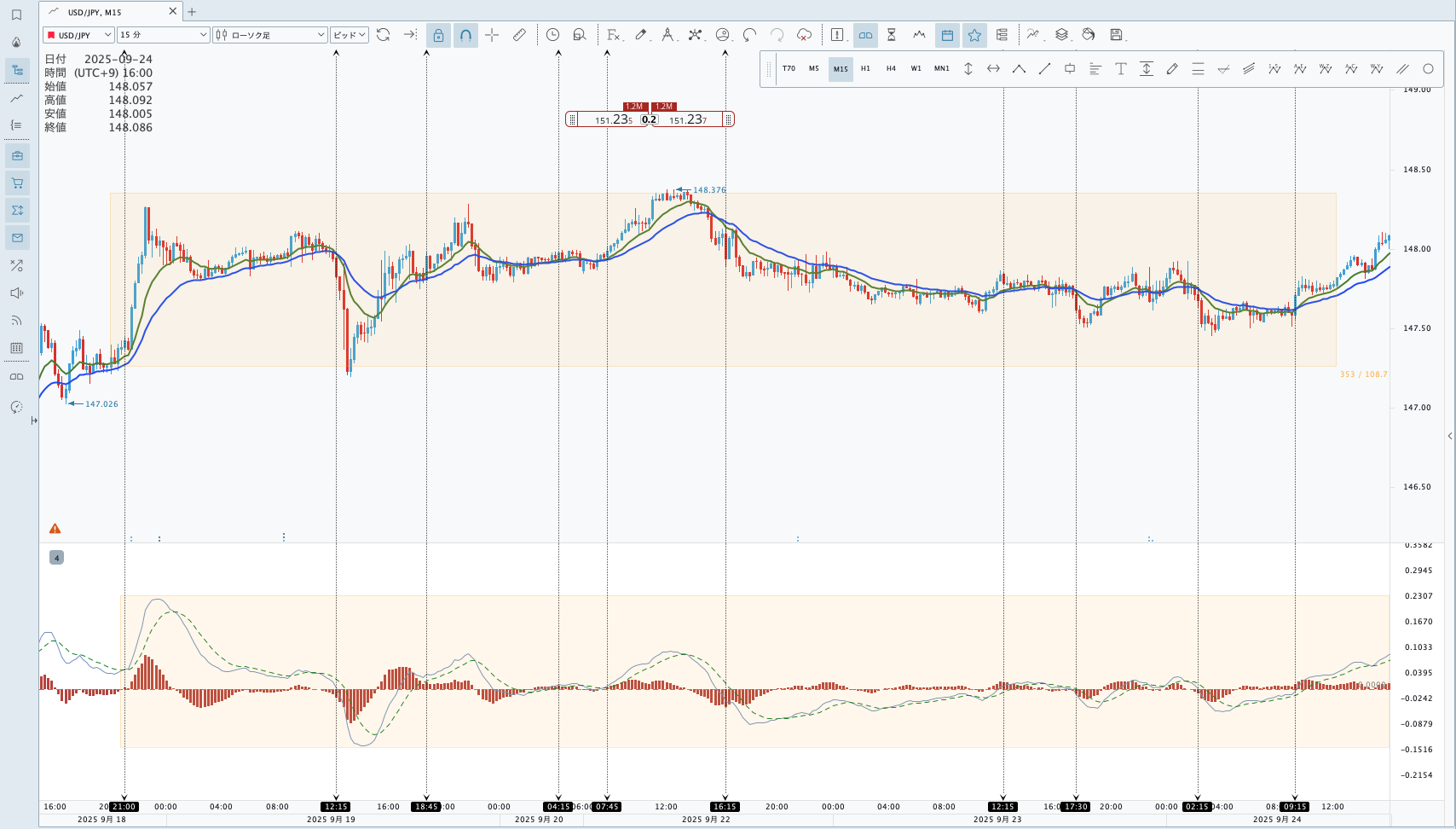
Task: Toggle the magnet snap mode
Action: point(465,35)
